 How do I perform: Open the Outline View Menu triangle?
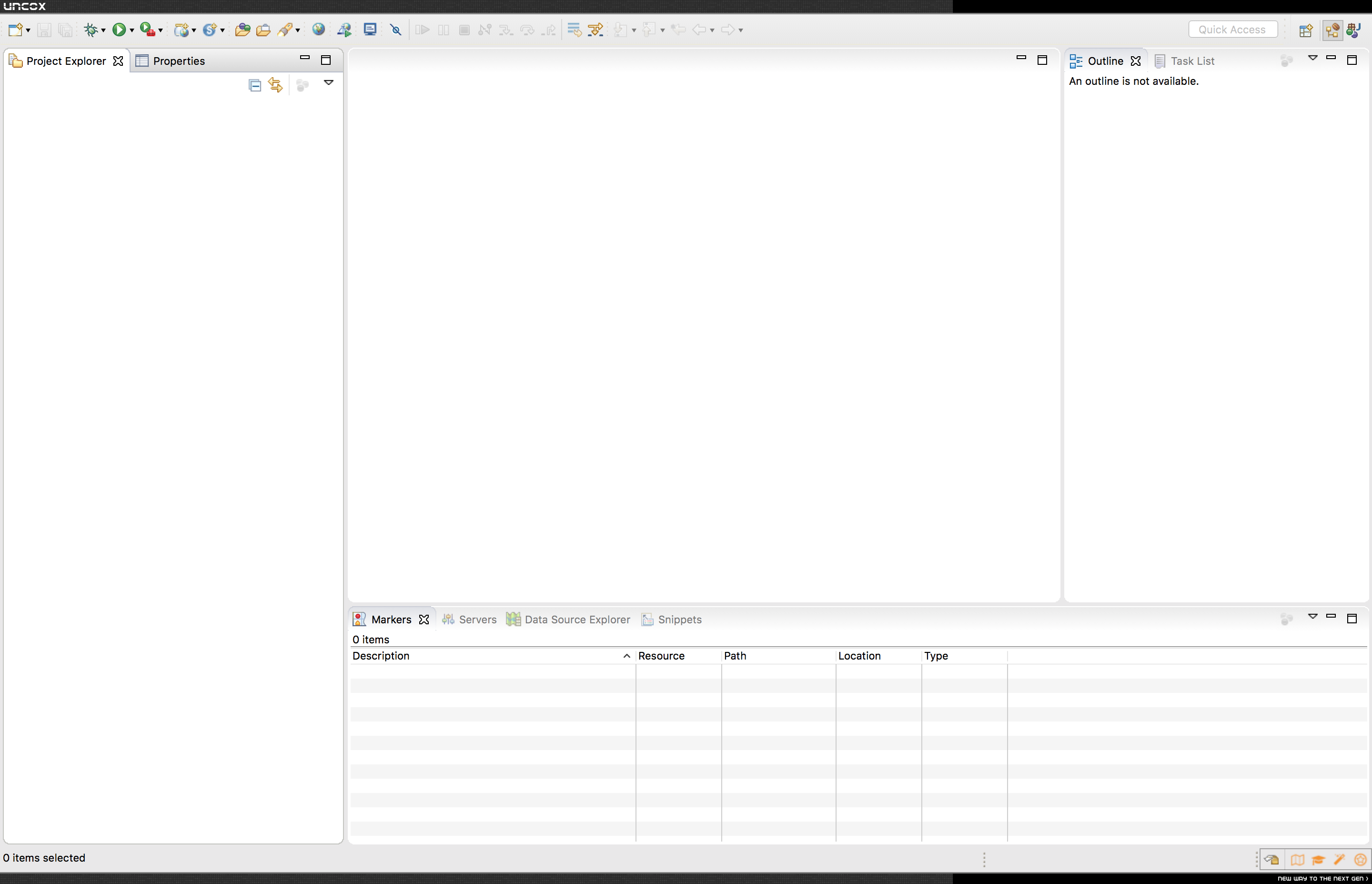coord(1313,58)
